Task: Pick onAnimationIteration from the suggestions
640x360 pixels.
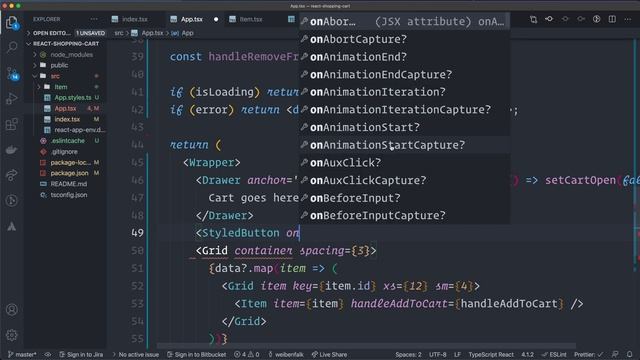Action: pos(404,92)
